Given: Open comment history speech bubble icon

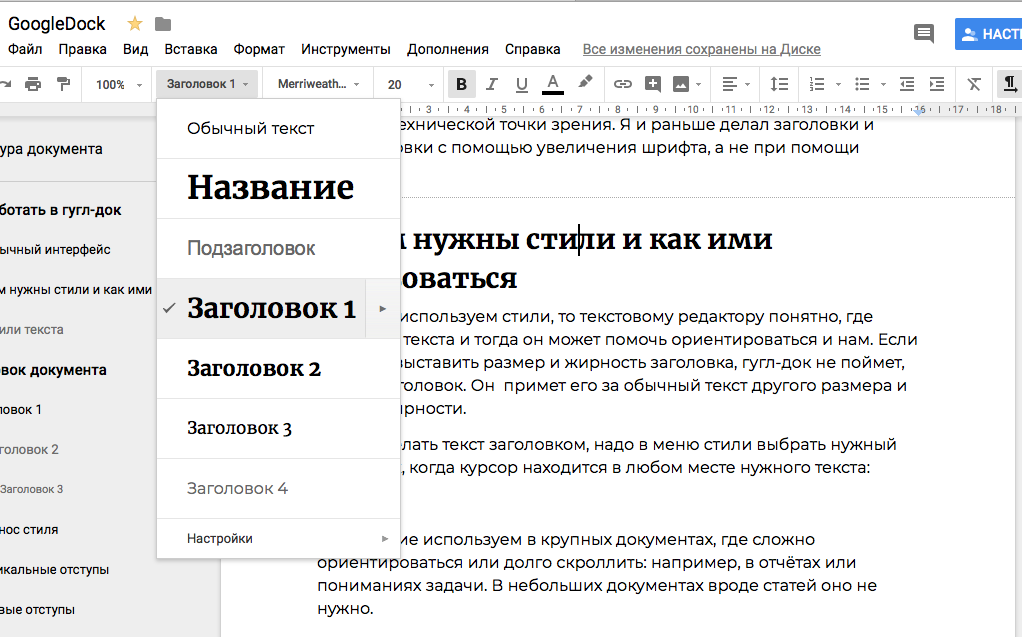Looking at the screenshot, I should tap(924, 34).
